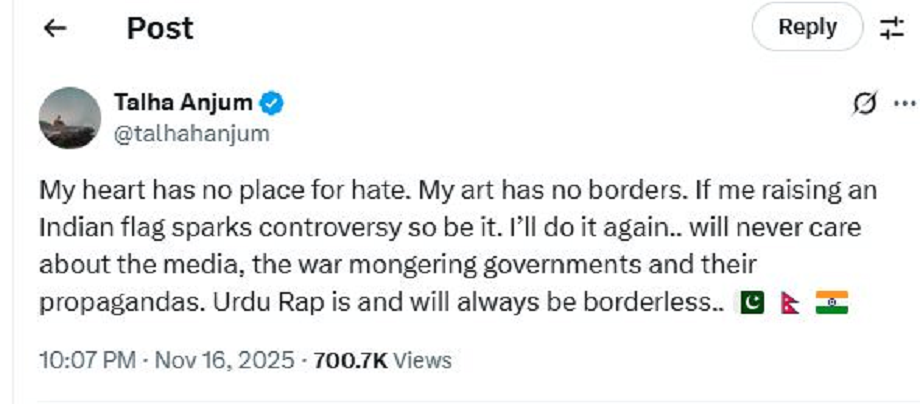Open Talha Anjum's profile picture
Screen dimensions: 920x404
click(69, 118)
